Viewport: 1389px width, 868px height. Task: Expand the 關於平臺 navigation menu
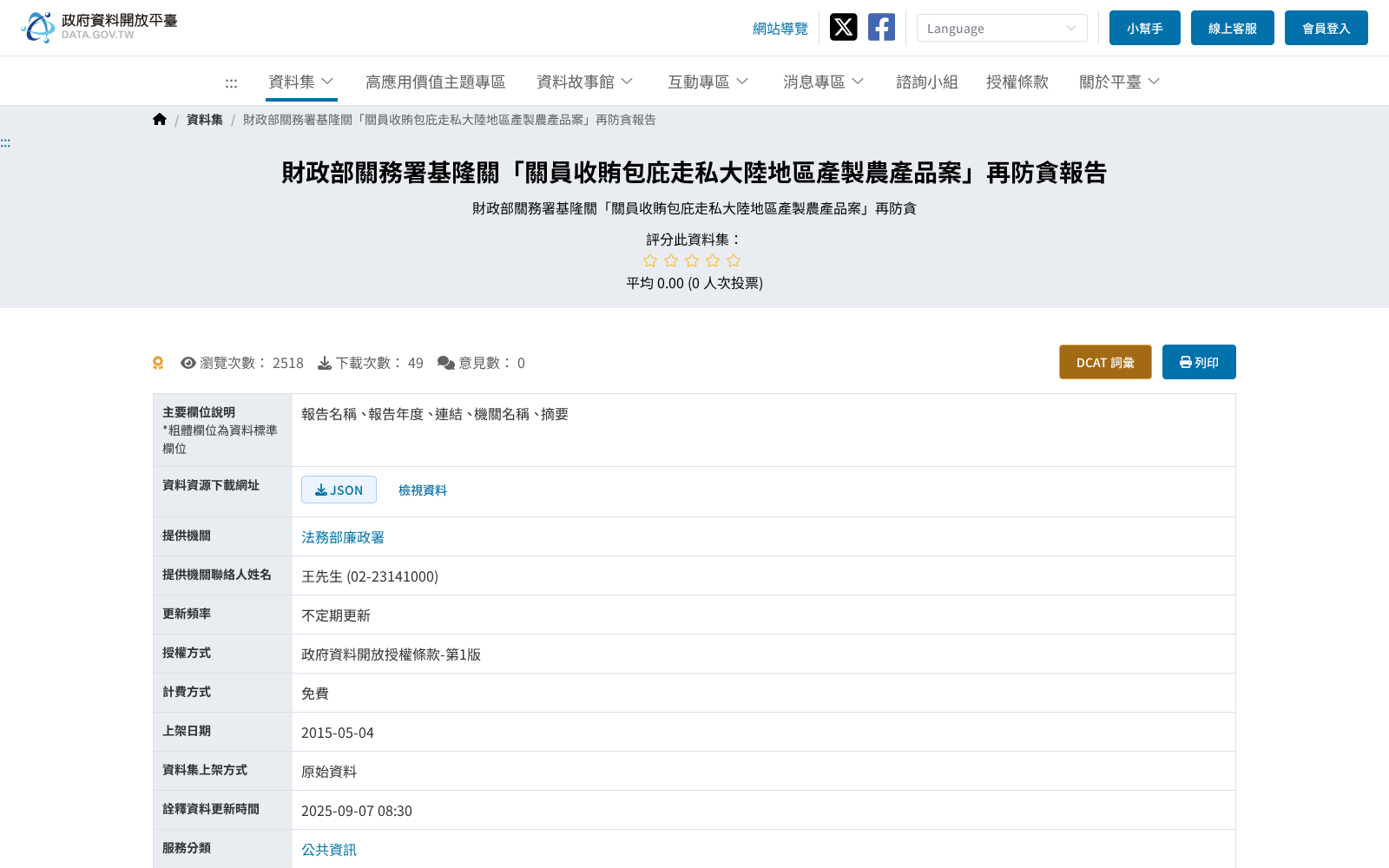point(1120,82)
